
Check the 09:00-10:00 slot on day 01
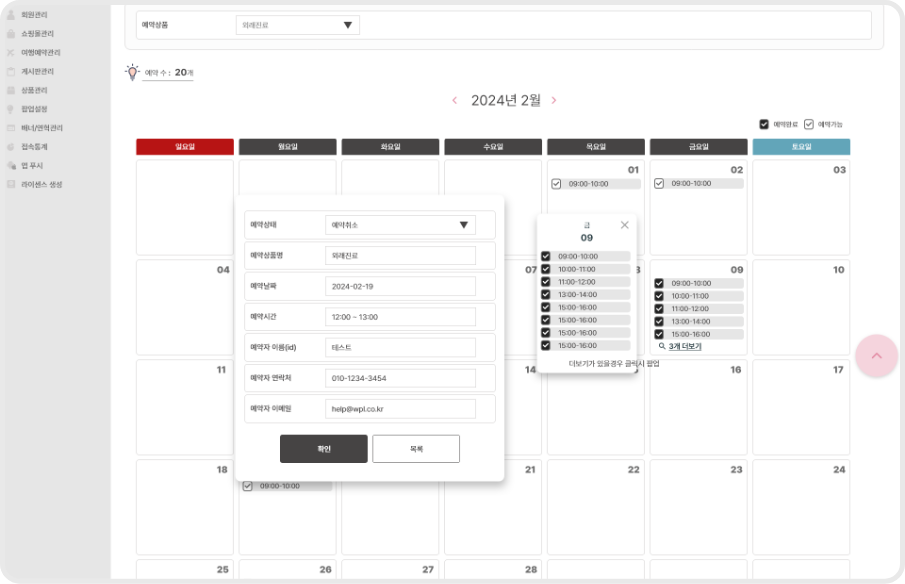click(x=557, y=184)
